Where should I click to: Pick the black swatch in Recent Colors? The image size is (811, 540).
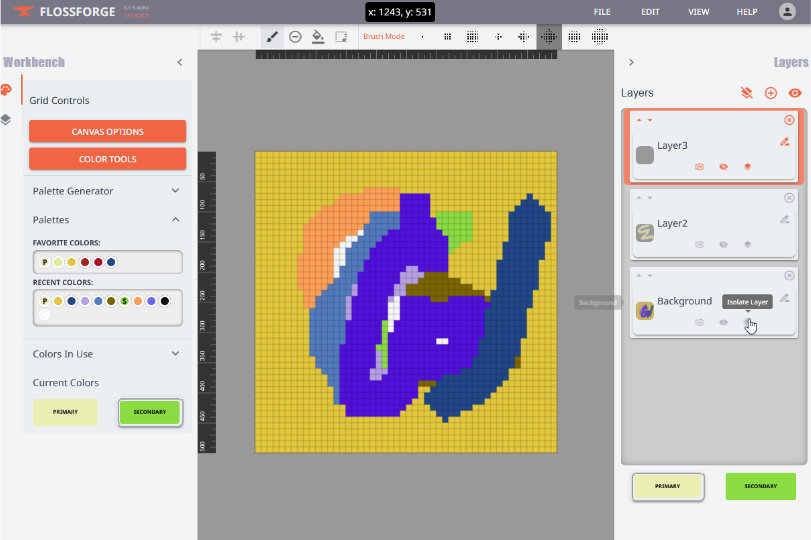coord(164,301)
